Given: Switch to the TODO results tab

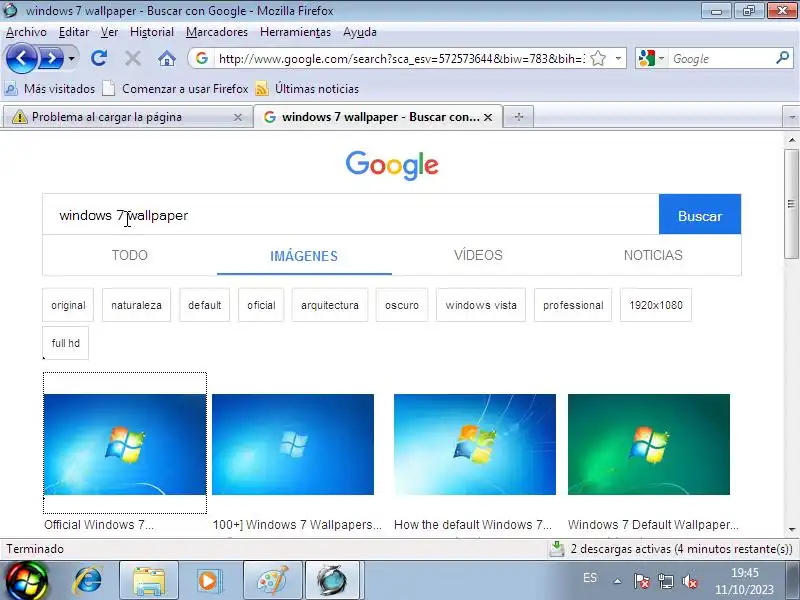Looking at the screenshot, I should point(130,255).
